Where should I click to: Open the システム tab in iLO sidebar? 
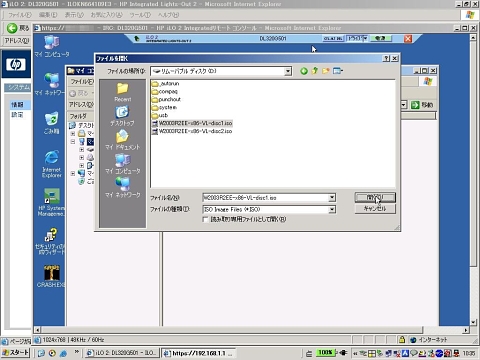click(18, 87)
